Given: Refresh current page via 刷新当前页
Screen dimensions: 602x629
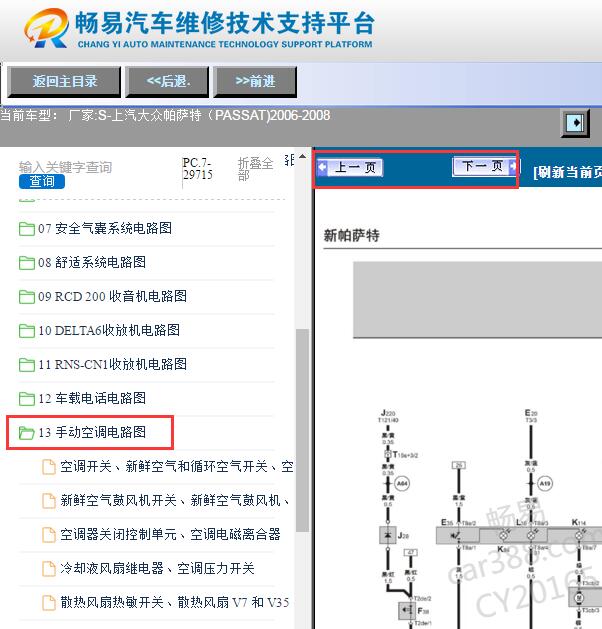Looking at the screenshot, I should 567,172.
